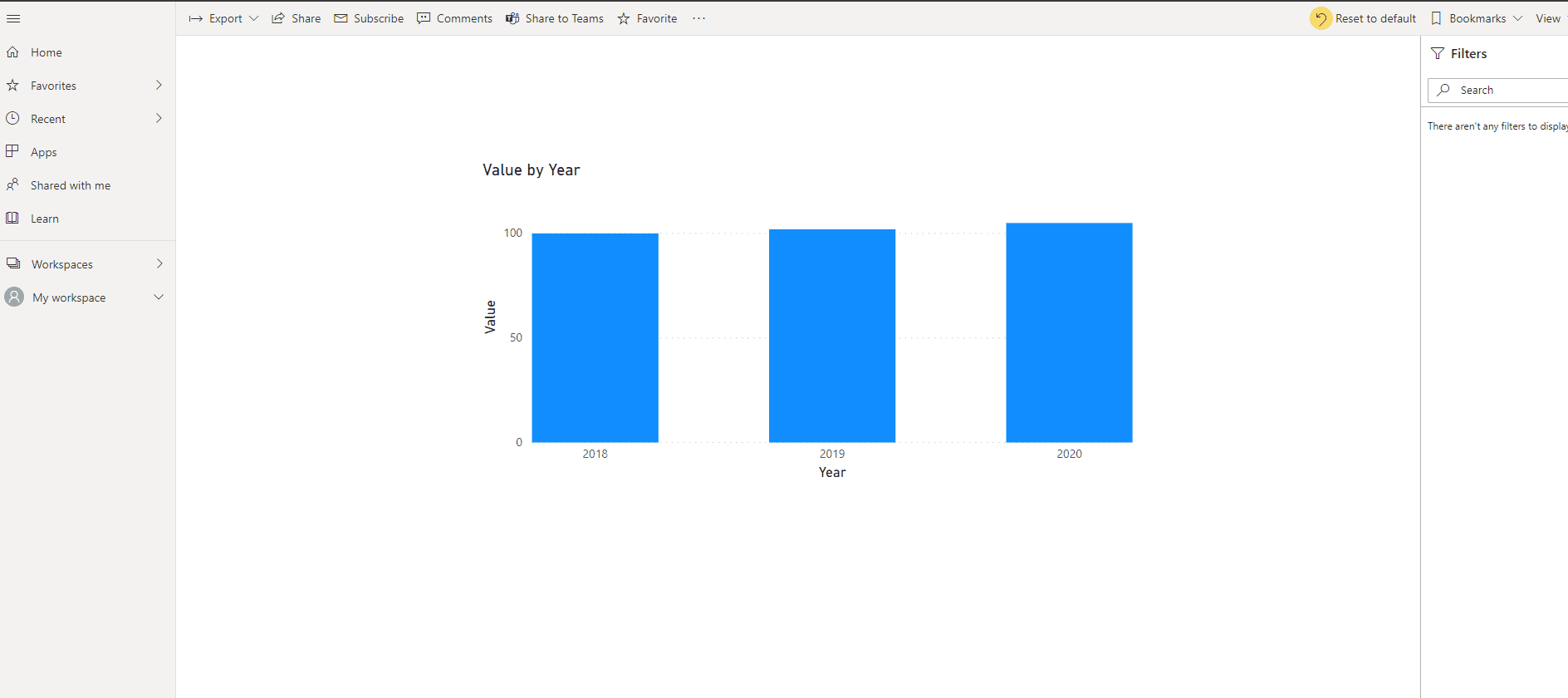Select the 2020 bar in the chart

pyautogui.click(x=1069, y=332)
